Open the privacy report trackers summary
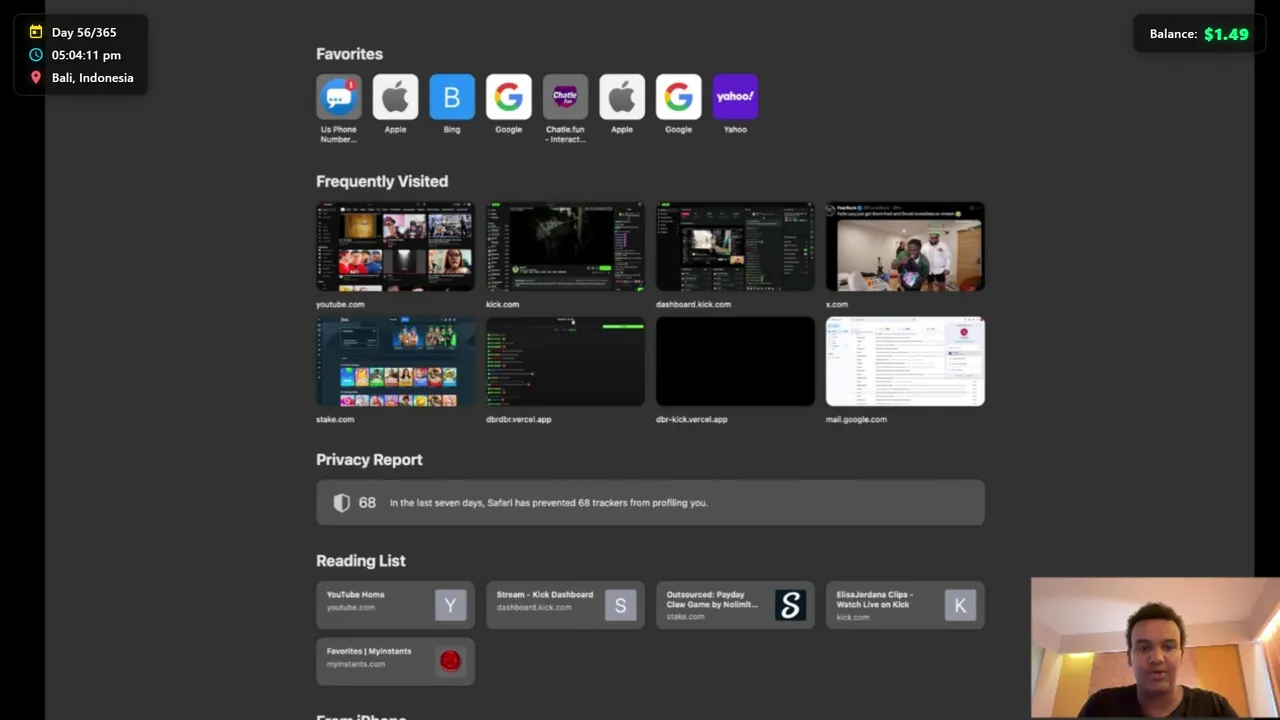 point(650,503)
